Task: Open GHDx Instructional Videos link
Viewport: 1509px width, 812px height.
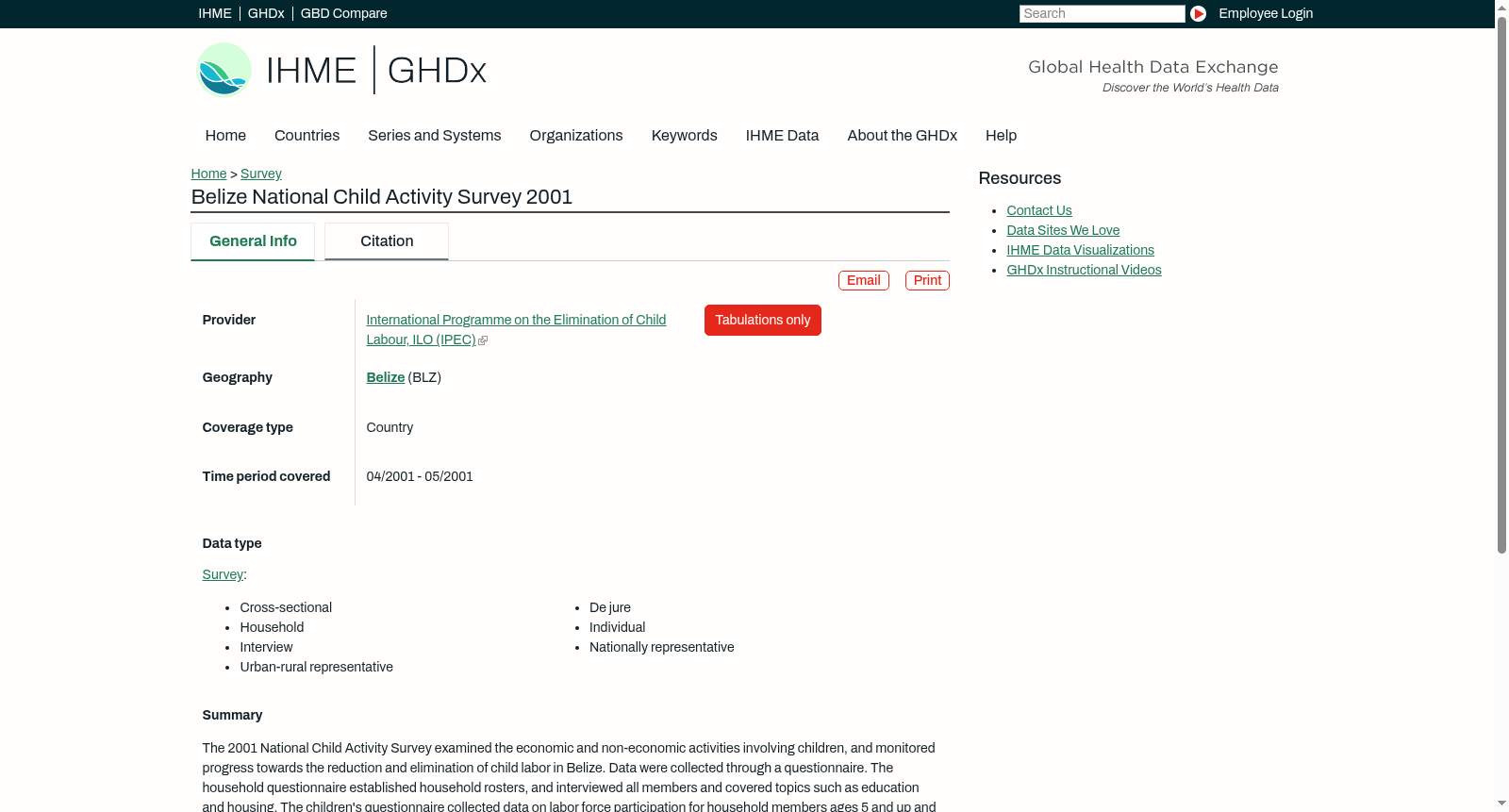Action: [x=1085, y=270]
